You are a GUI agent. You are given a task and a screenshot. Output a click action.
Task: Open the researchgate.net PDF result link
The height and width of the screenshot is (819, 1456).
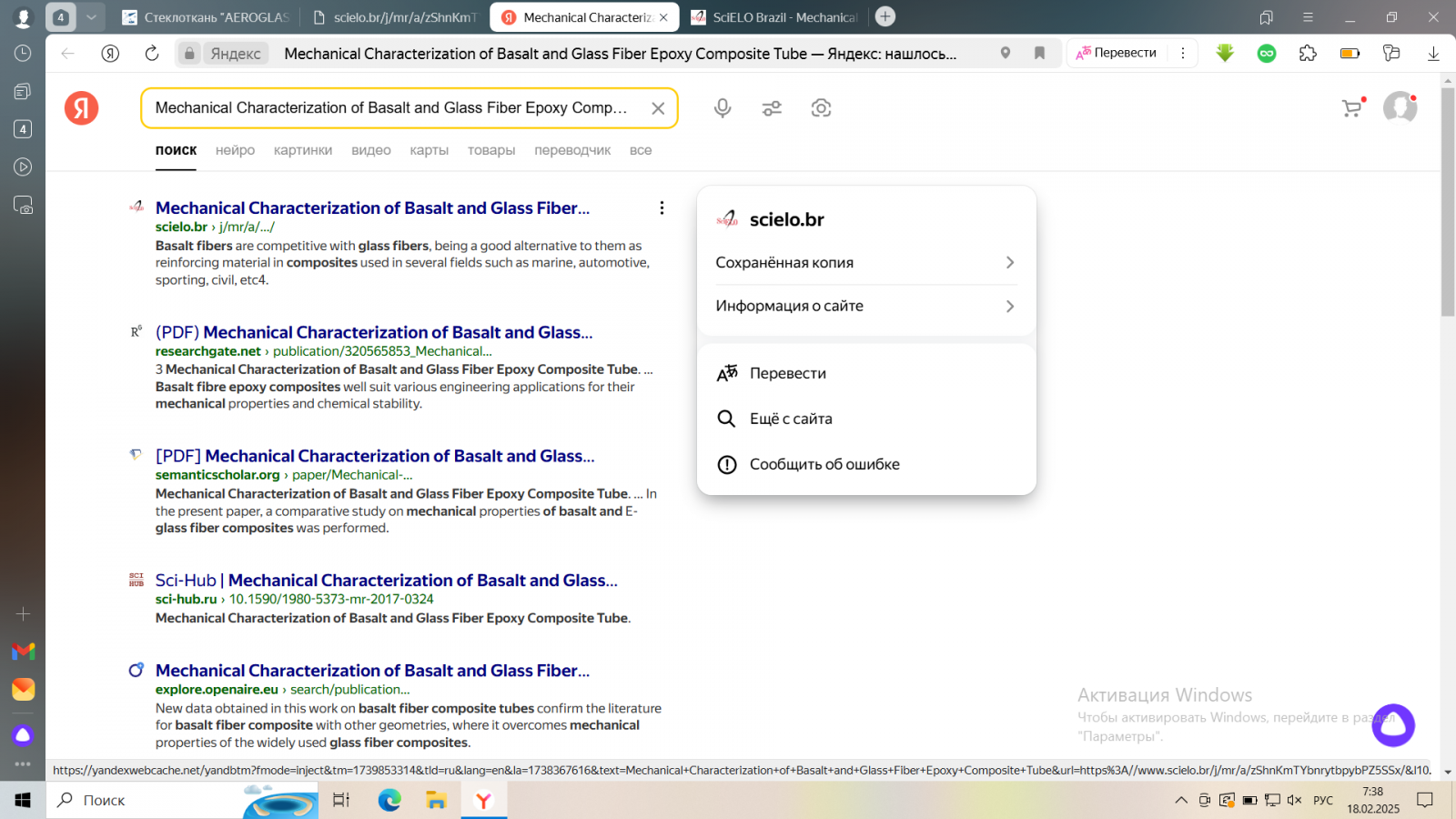374,332
